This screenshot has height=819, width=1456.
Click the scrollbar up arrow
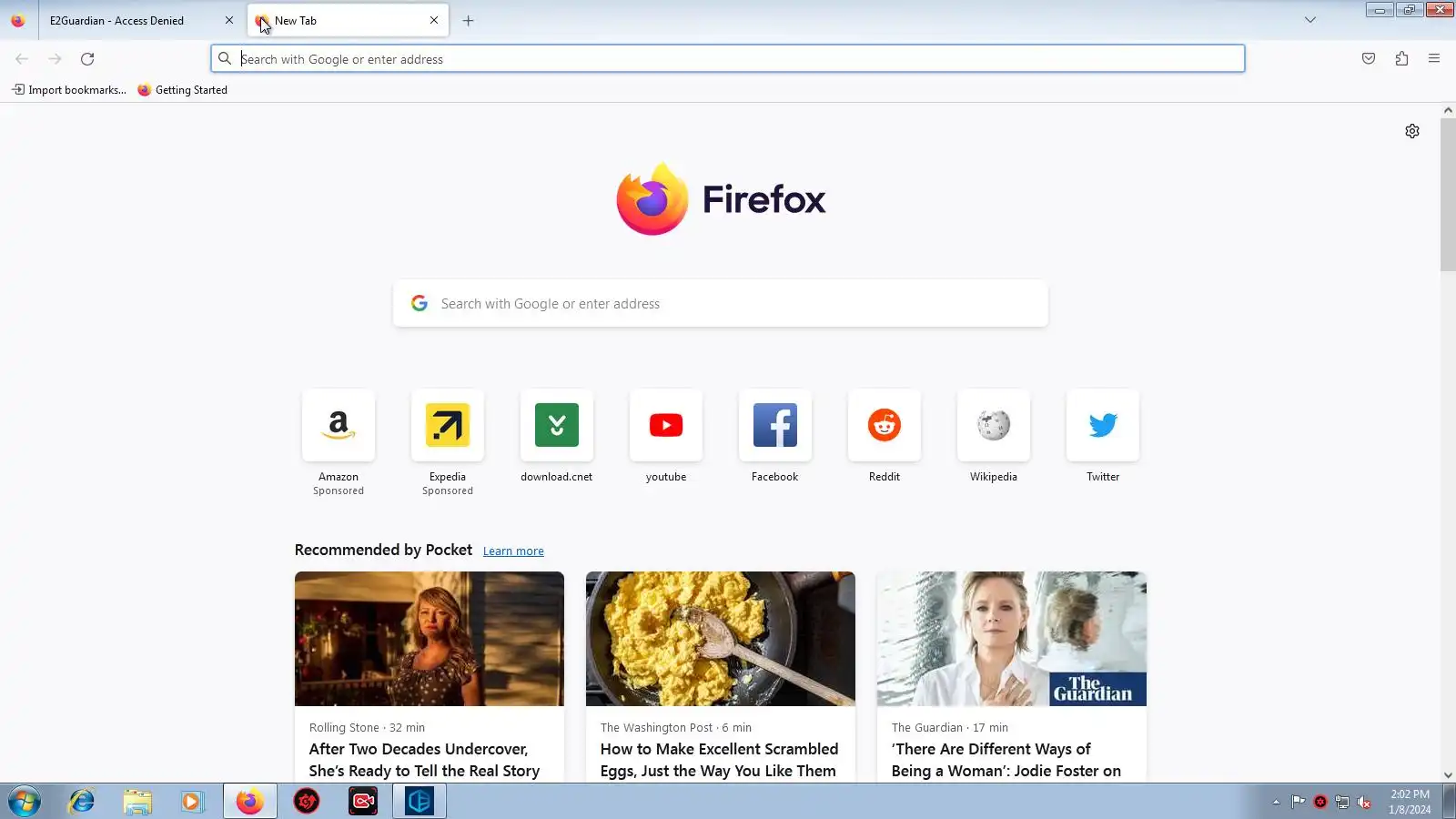coord(1448,110)
